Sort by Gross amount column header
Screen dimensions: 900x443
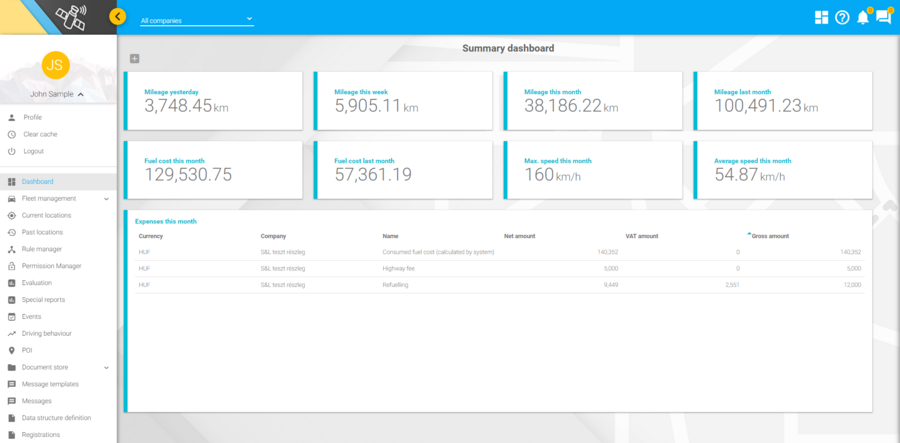tap(770, 236)
